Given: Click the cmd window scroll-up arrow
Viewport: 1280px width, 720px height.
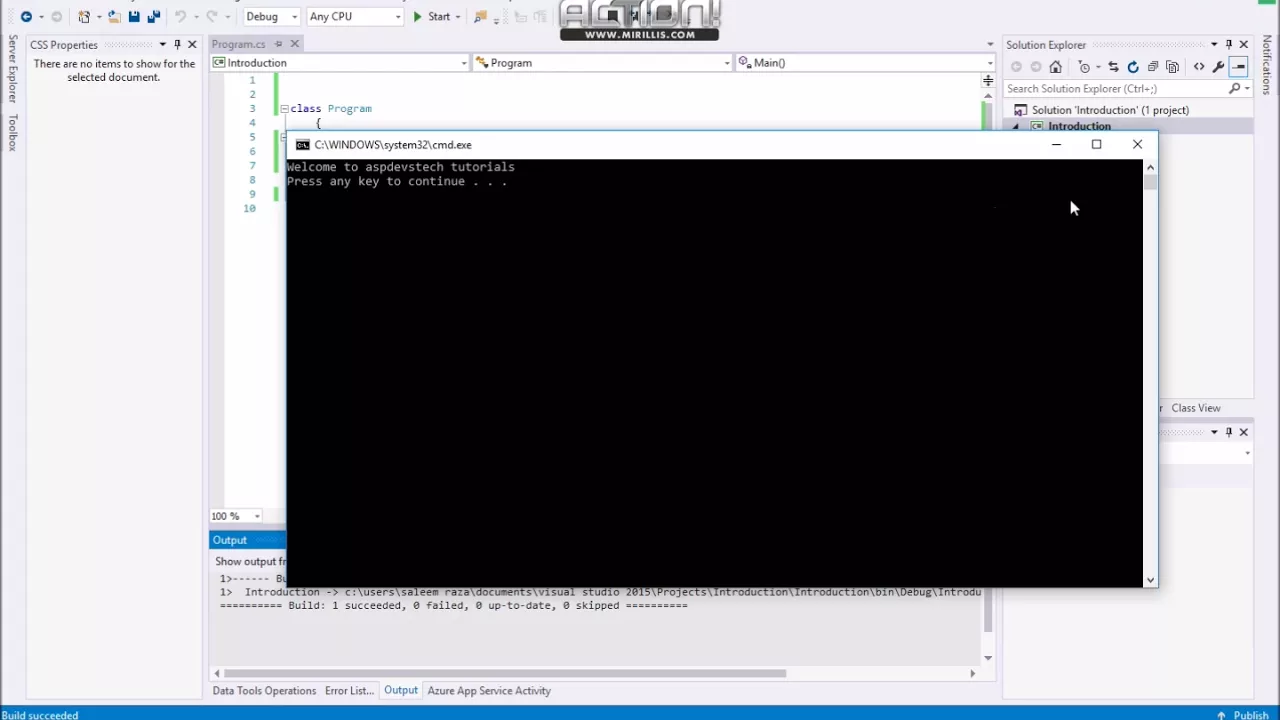Looking at the screenshot, I should (x=1150, y=167).
